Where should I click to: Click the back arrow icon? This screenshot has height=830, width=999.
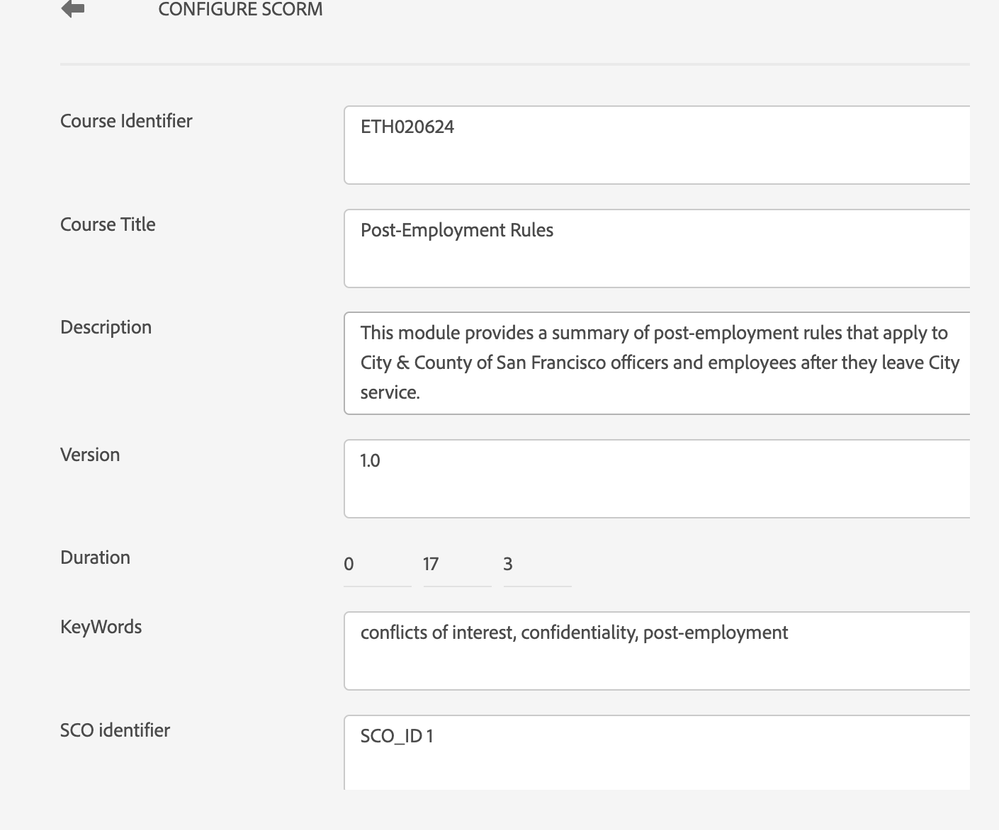point(73,9)
